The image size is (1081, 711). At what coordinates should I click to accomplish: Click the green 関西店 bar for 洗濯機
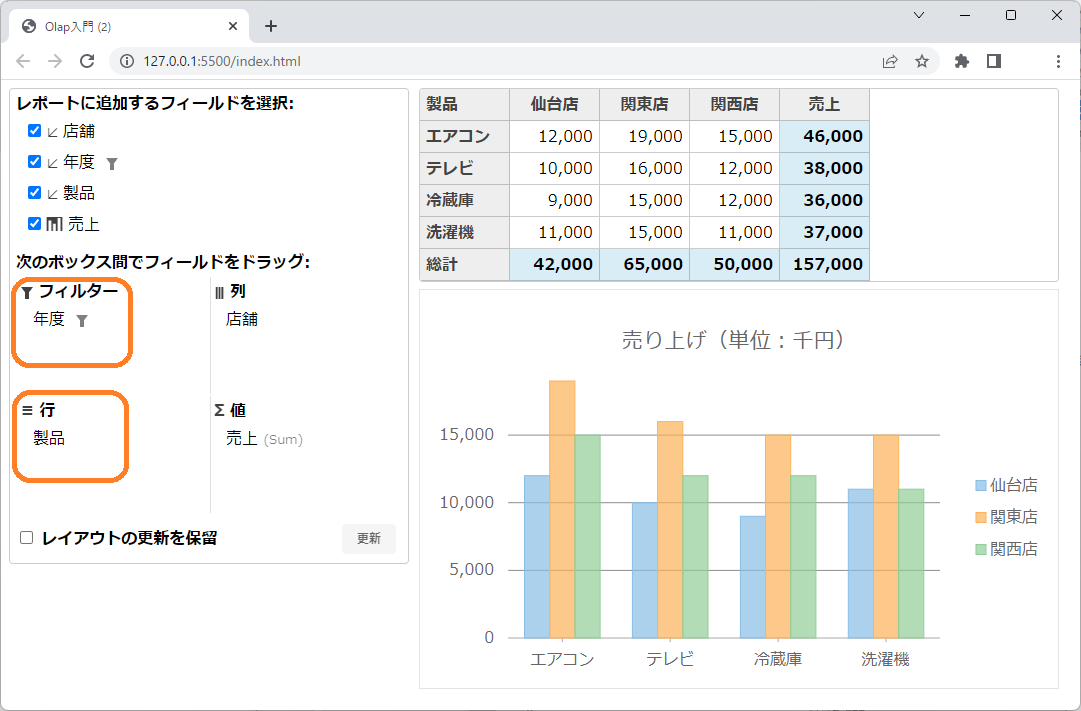click(x=911, y=563)
